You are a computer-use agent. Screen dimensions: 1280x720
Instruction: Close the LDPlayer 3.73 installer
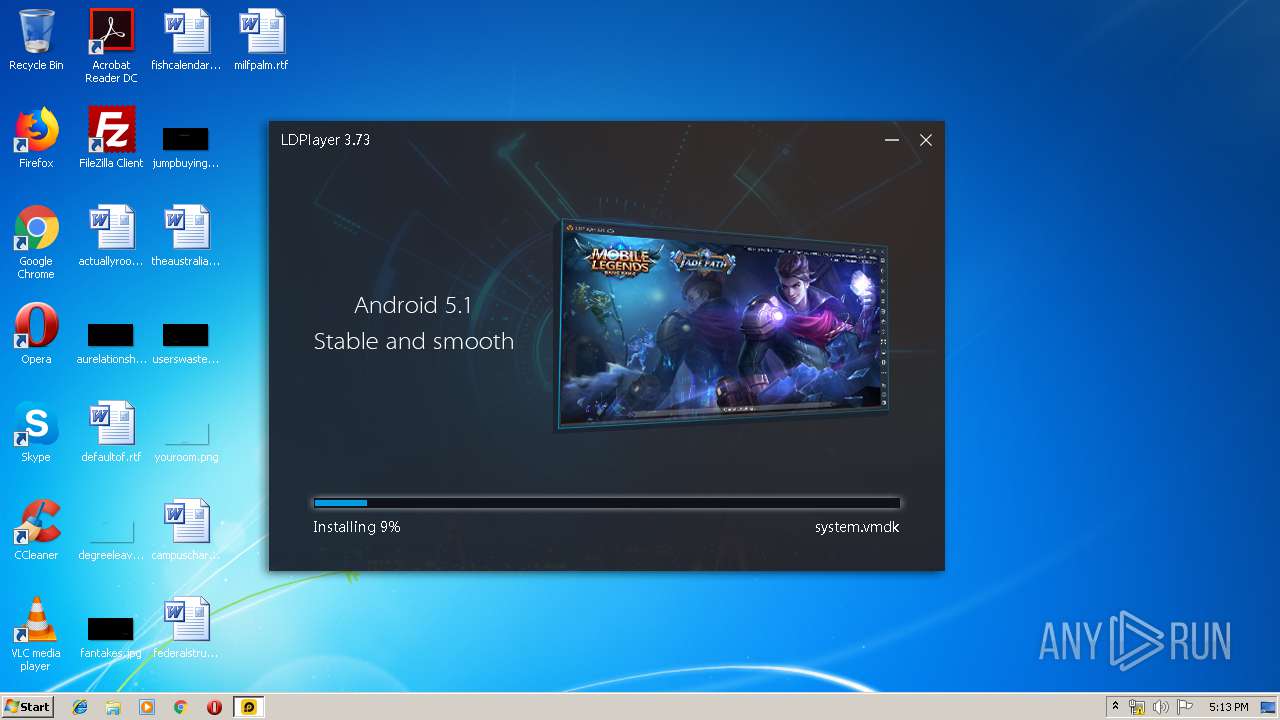(926, 140)
